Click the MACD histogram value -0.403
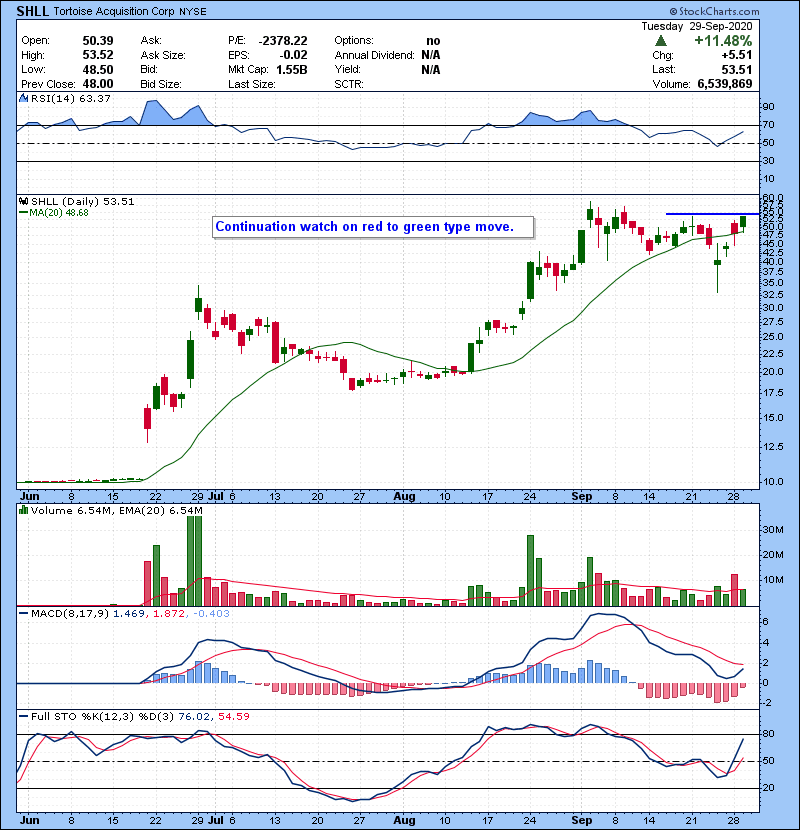This screenshot has width=800, height=830. click(x=211, y=614)
